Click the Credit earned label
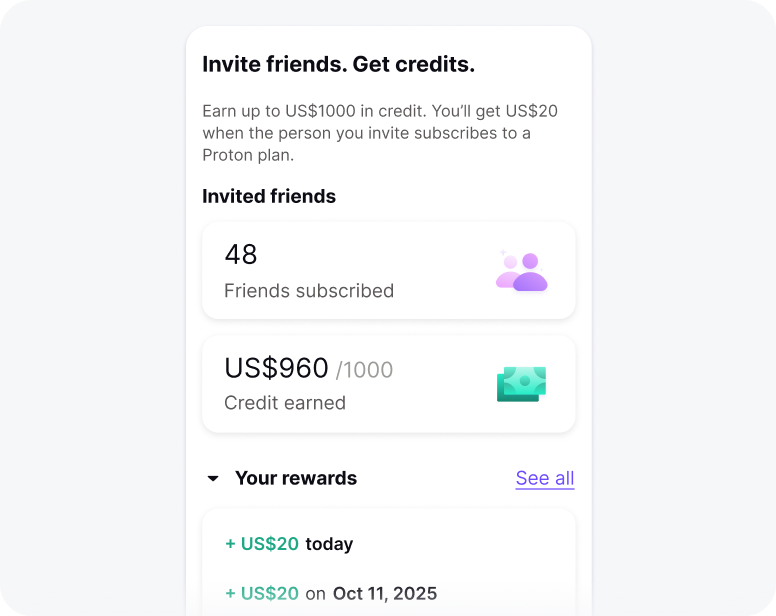 click(x=285, y=403)
